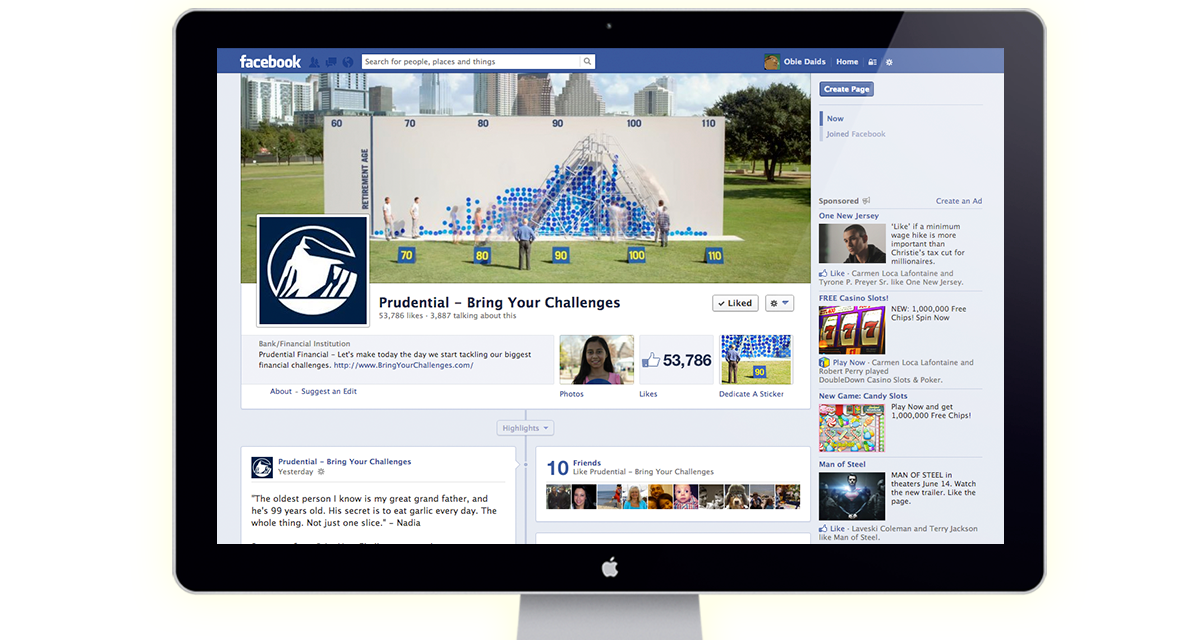Open the FREE Casino Slots! ad title
Image resolution: width=1200 pixels, height=640 pixels.
[854, 298]
